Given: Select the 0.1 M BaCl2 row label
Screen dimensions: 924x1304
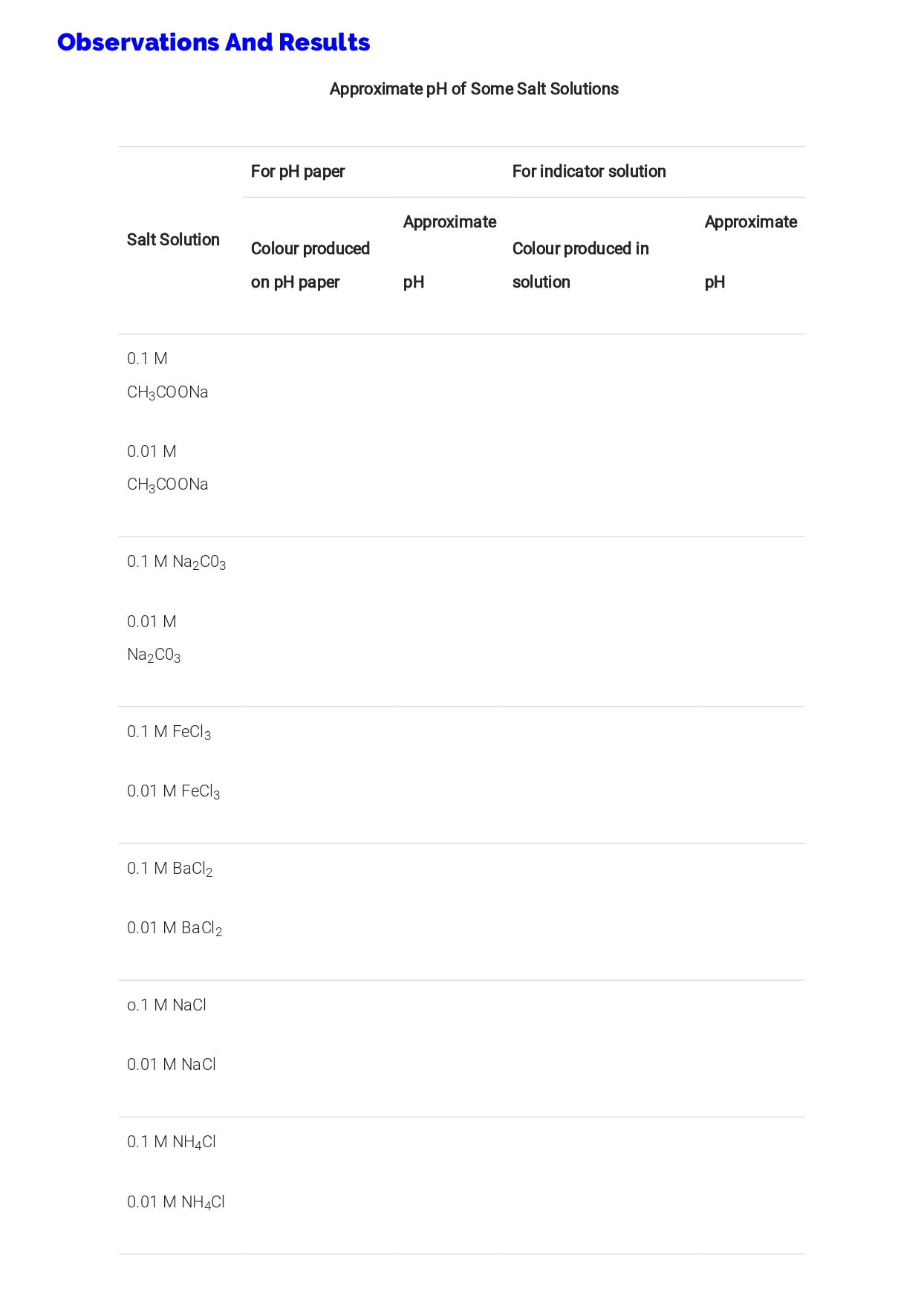Looking at the screenshot, I should tap(169, 869).
